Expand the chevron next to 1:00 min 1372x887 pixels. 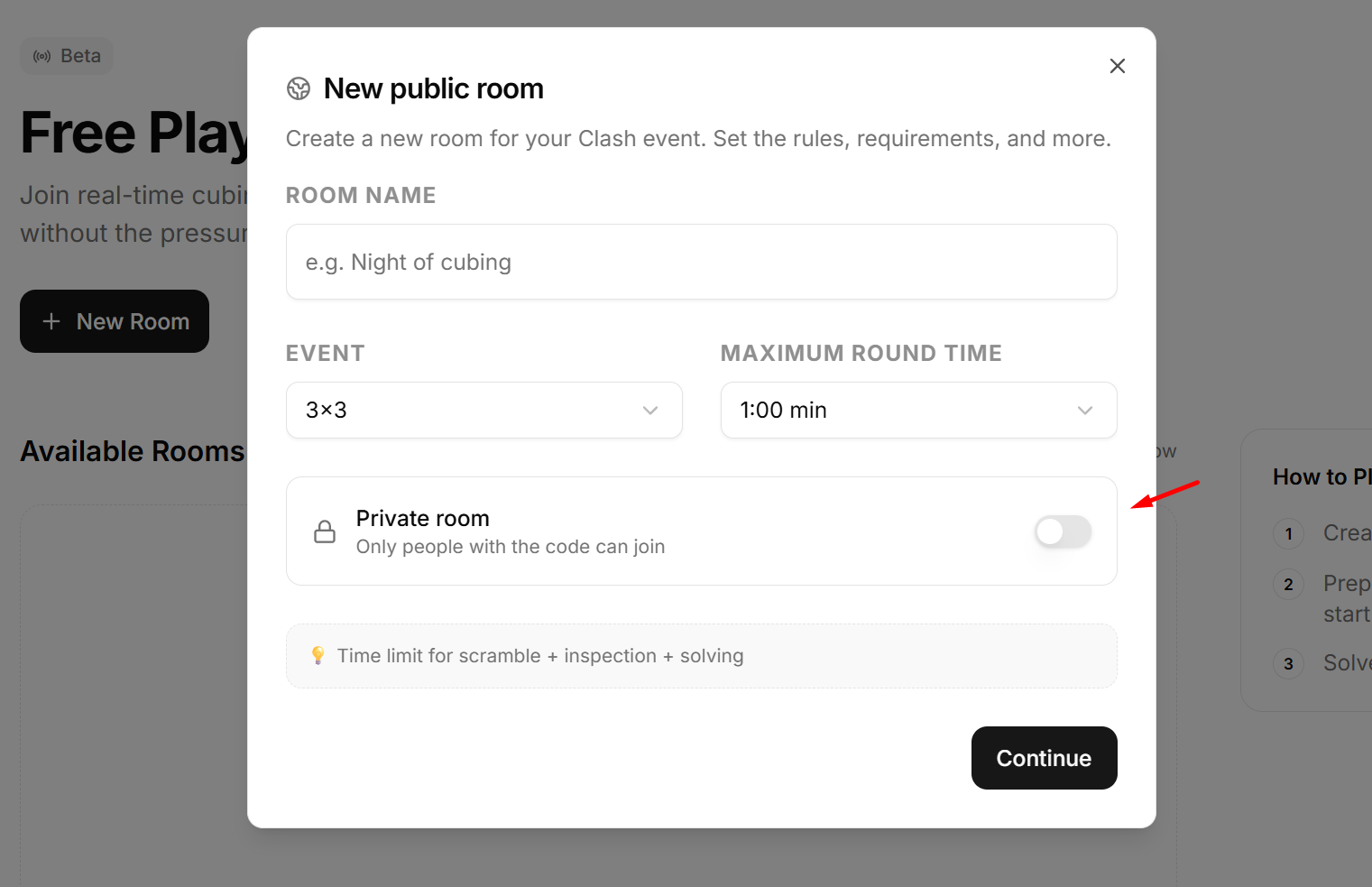click(1084, 411)
